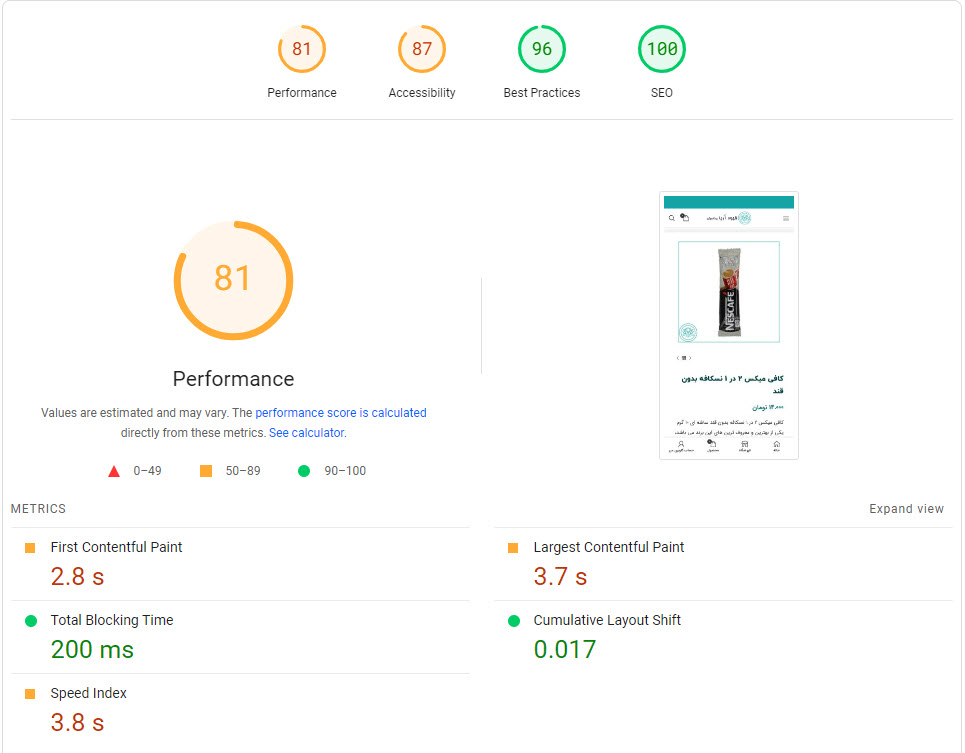The width and height of the screenshot is (965, 753).
Task: Click the orange square beside Largest Contentful Paint
Action: (x=513, y=548)
